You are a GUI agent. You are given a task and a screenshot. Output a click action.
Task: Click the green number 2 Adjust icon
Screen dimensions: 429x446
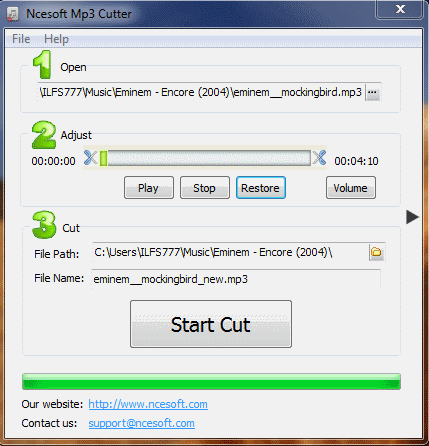pyautogui.click(x=44, y=135)
